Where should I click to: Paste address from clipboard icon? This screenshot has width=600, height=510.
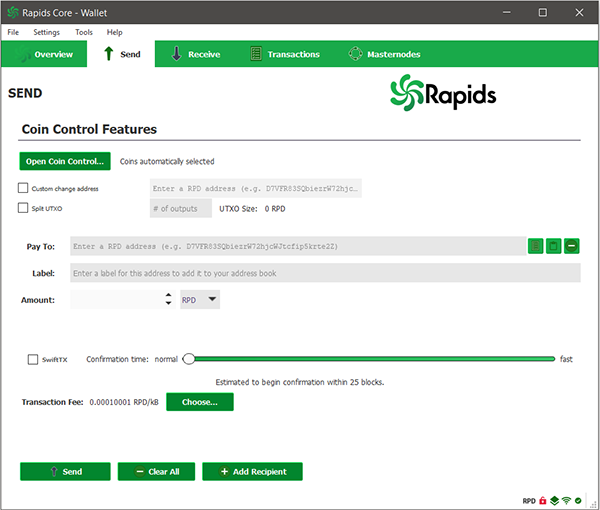pos(553,246)
